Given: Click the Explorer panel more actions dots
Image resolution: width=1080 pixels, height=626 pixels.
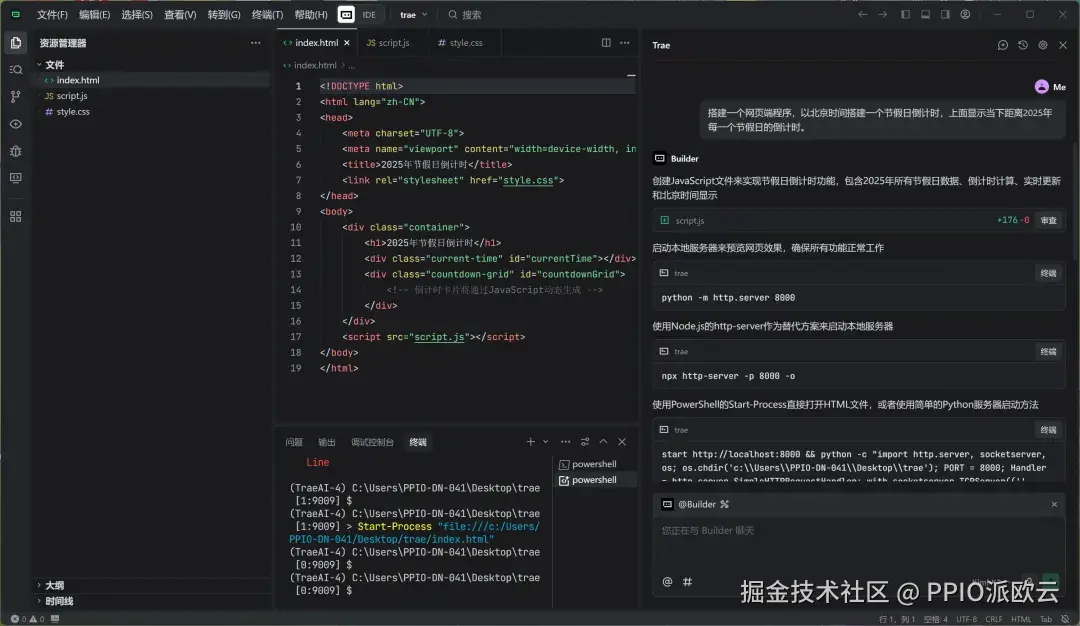Looking at the screenshot, I should [x=256, y=43].
